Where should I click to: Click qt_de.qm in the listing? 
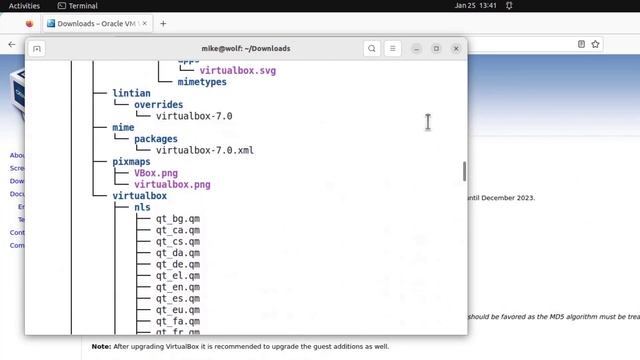[x=178, y=265]
